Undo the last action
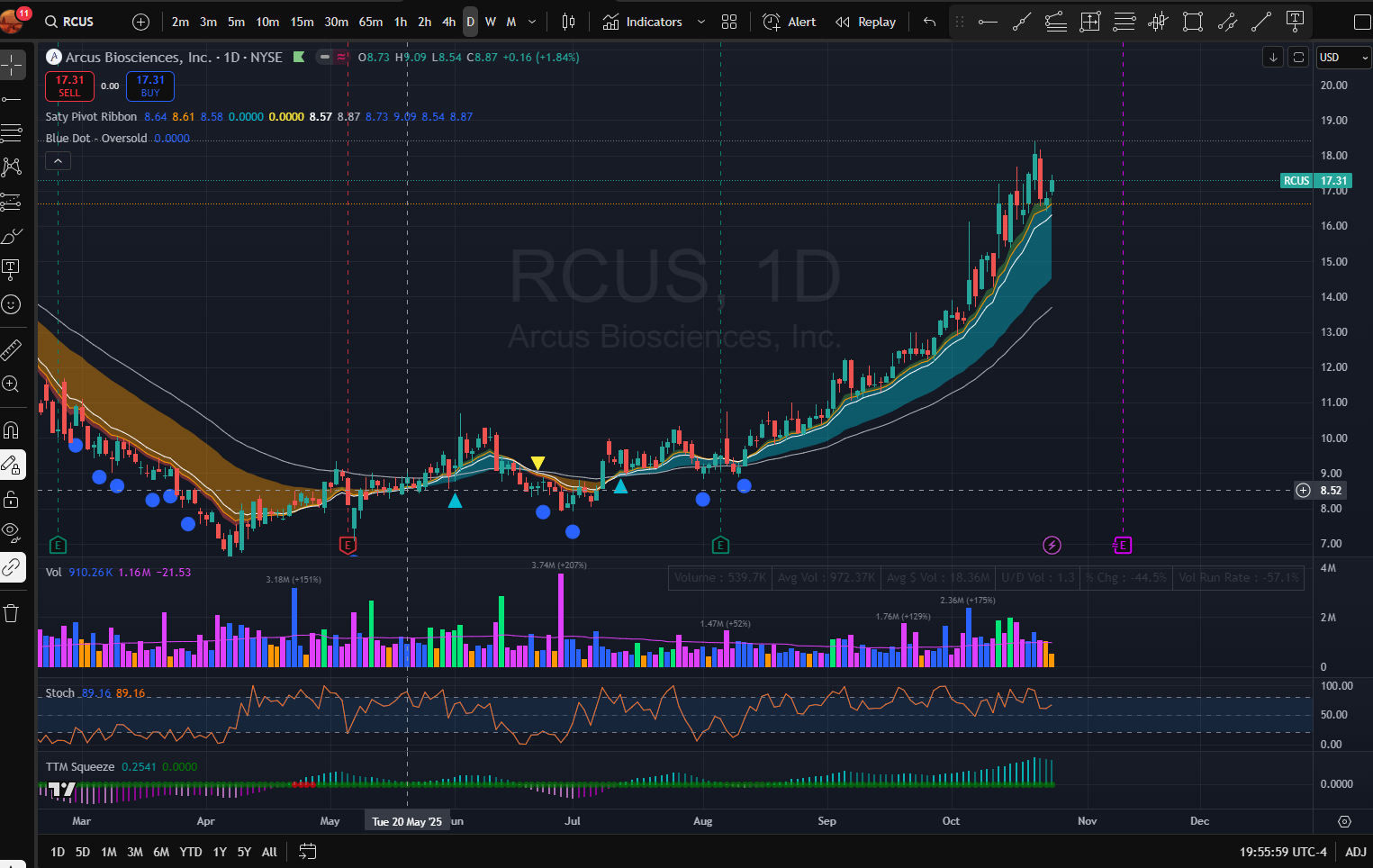The image size is (1373, 868). (x=929, y=22)
